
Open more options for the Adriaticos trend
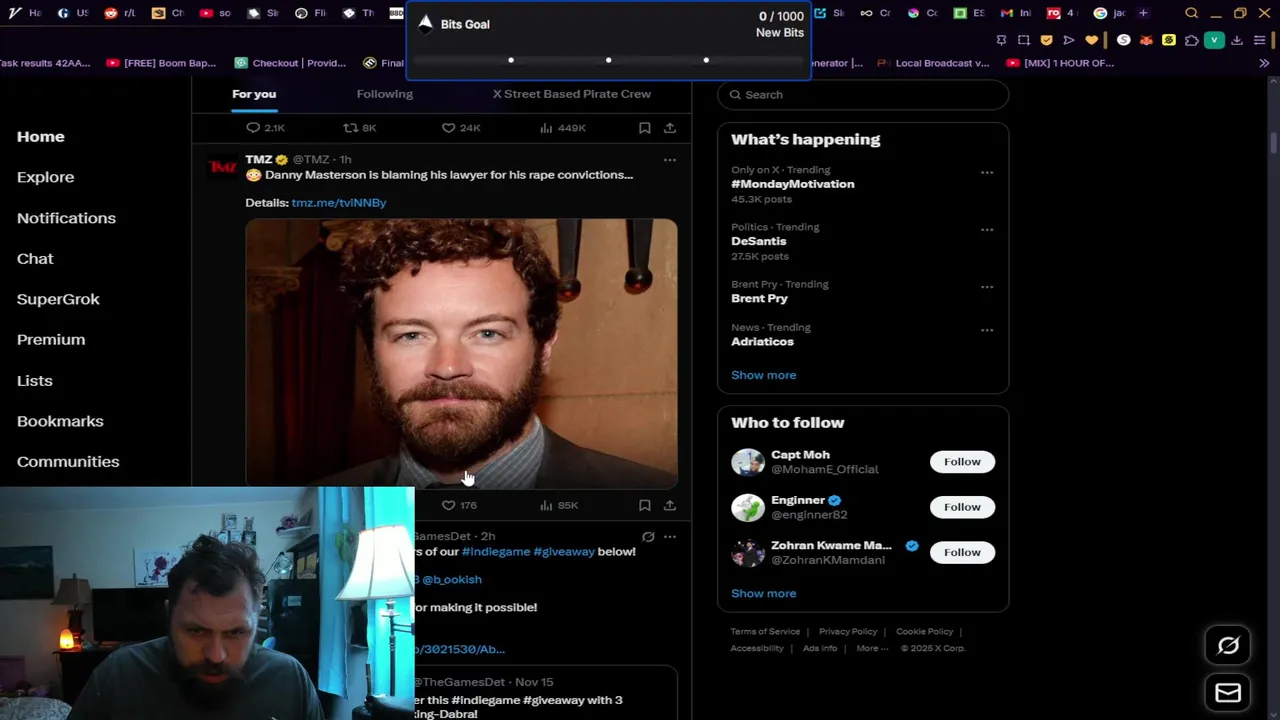(x=987, y=329)
